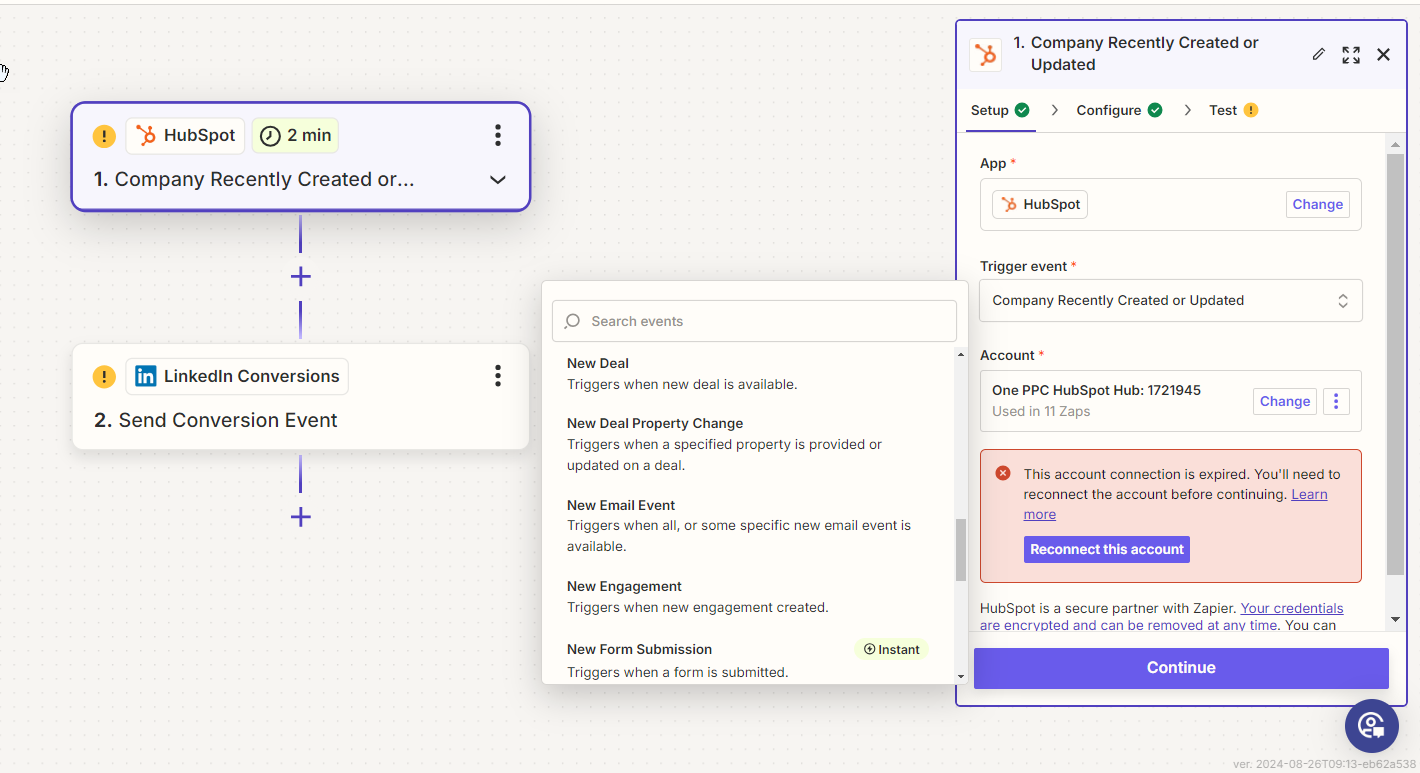Click the warning icon on the LinkedIn step
Viewport: 1420px width, 773px height.
click(x=104, y=377)
